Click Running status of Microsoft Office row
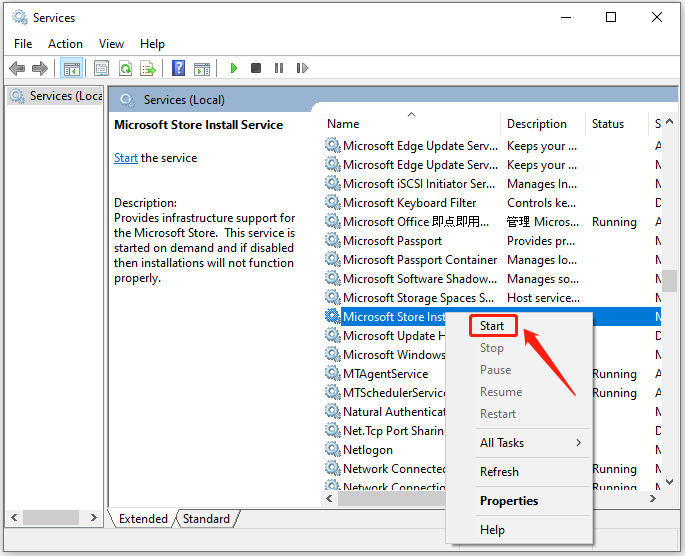 coord(614,221)
